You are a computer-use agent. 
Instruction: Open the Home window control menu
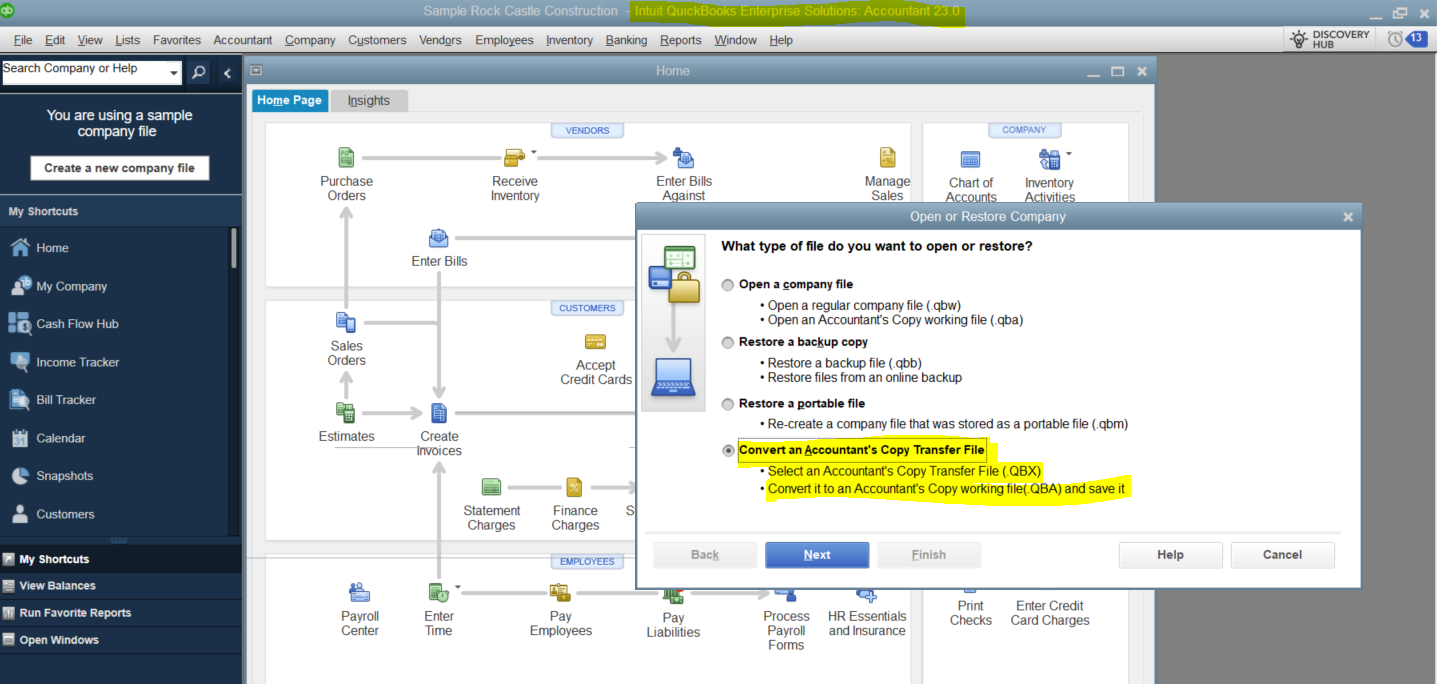pyautogui.click(x=256, y=71)
